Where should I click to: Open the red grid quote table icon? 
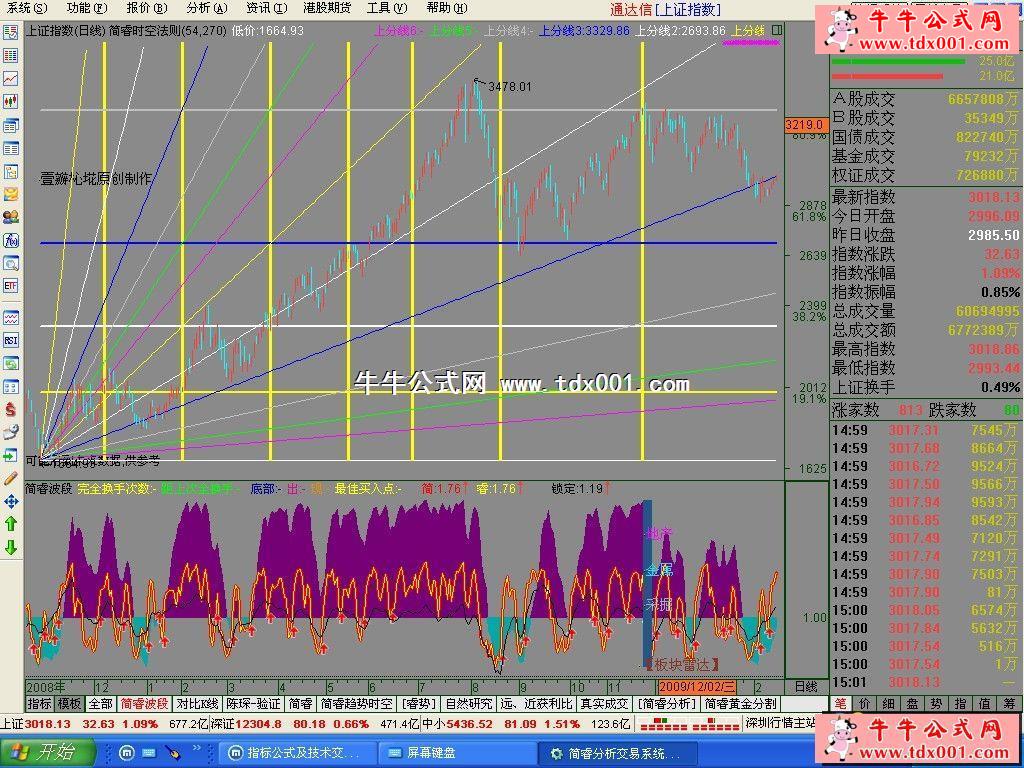pyautogui.click(x=10, y=55)
